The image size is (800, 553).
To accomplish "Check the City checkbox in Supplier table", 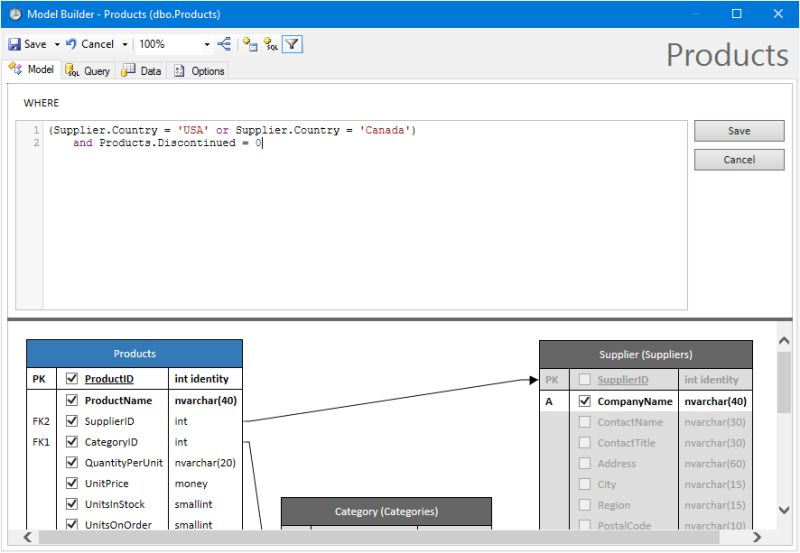I will click(x=585, y=484).
